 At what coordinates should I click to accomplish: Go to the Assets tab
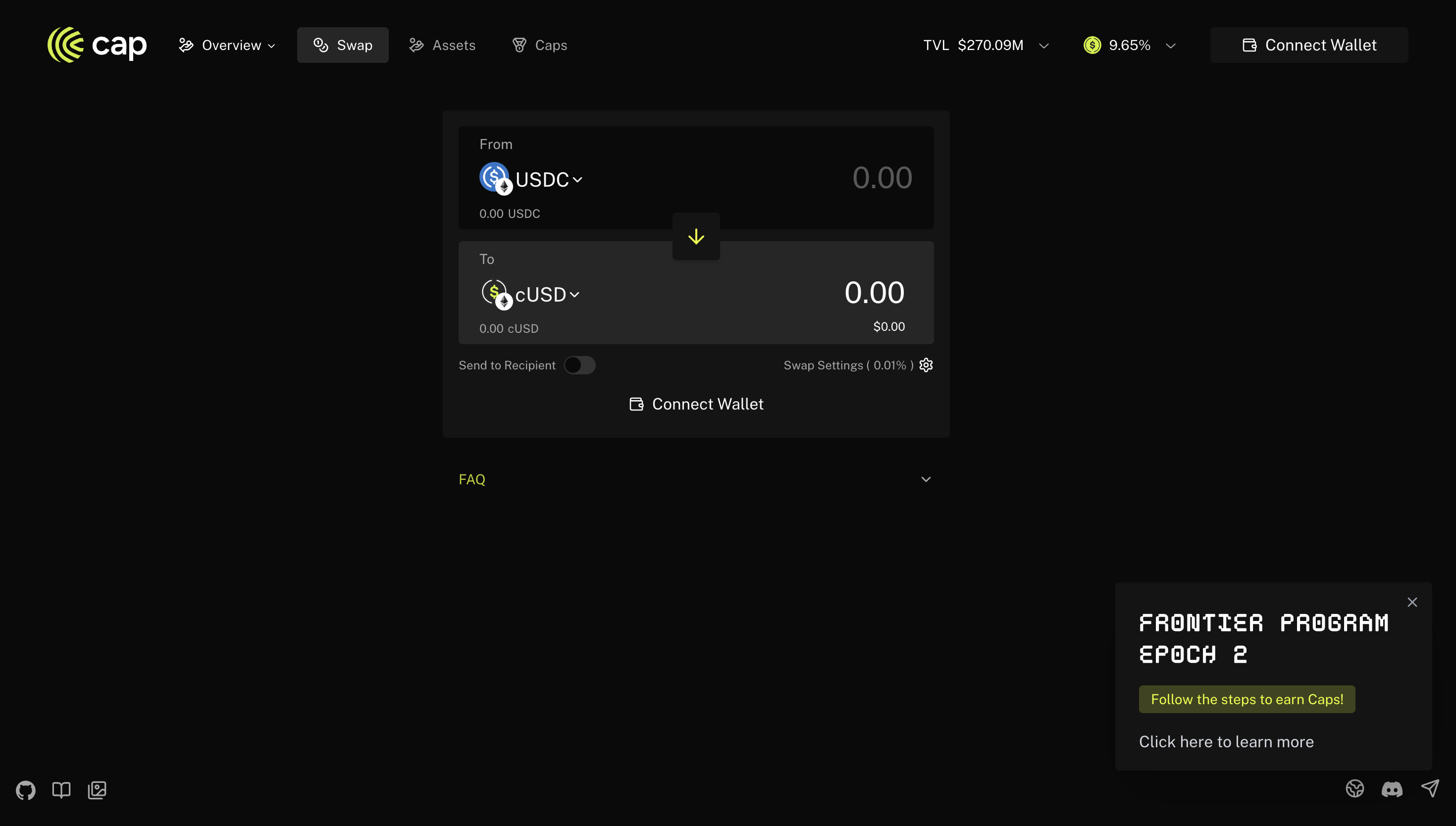coord(442,46)
